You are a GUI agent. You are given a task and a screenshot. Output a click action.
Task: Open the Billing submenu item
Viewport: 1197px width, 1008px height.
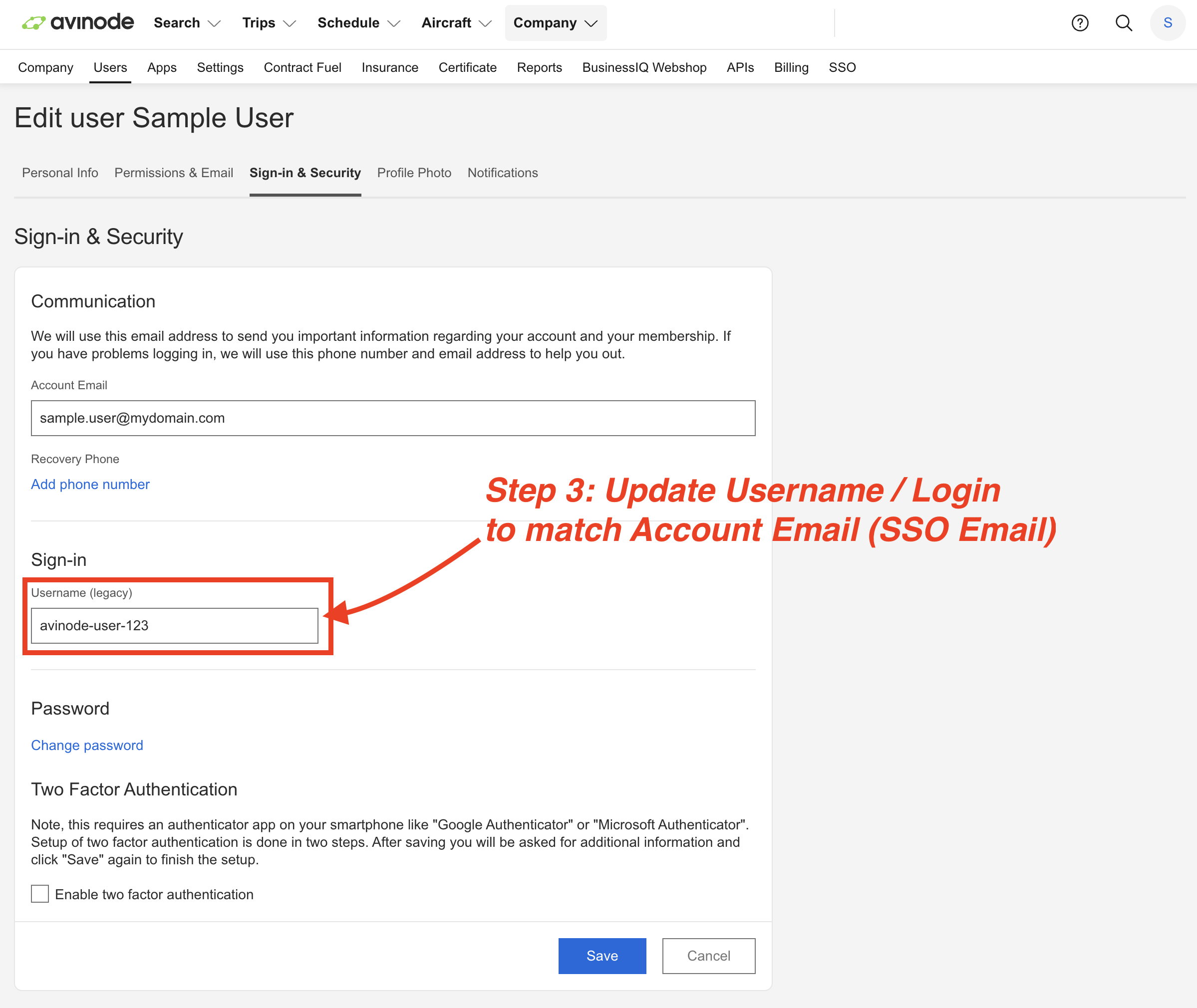tap(791, 67)
